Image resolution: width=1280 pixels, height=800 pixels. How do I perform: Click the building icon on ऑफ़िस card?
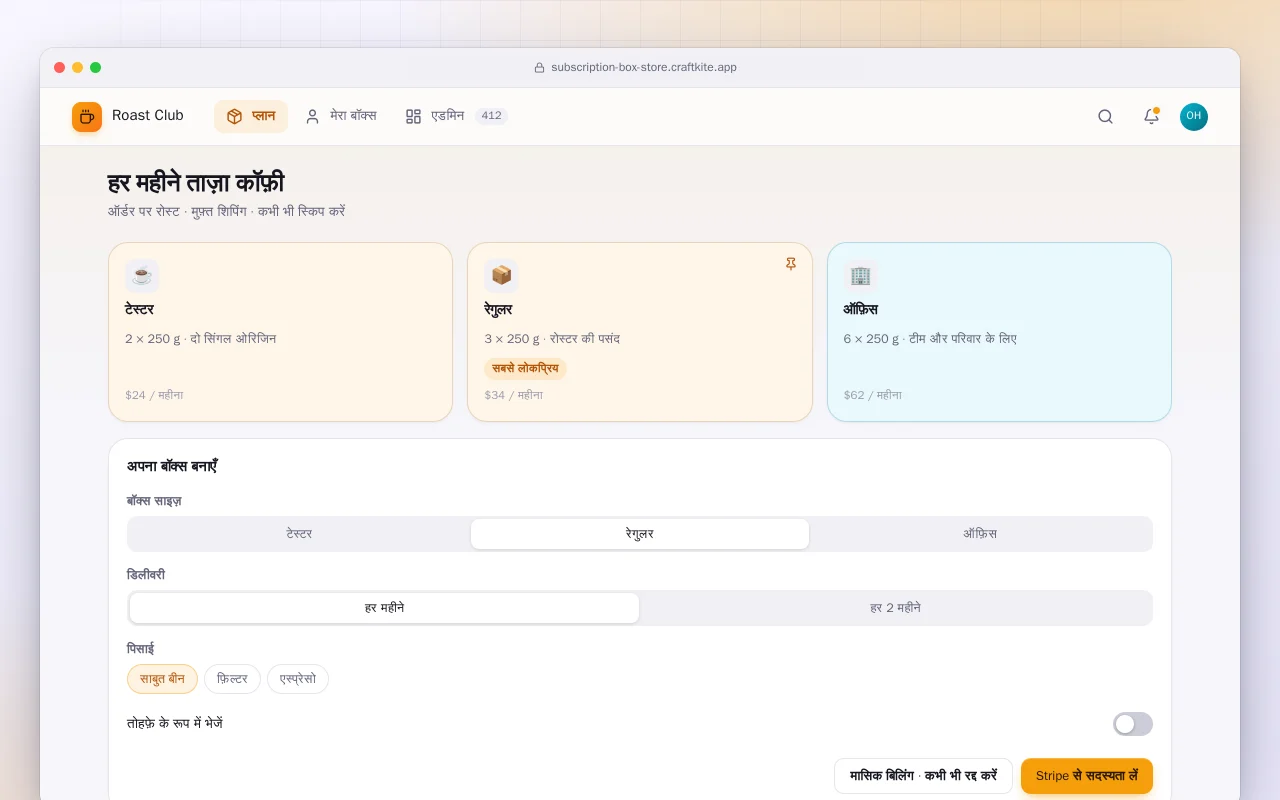[x=860, y=275]
